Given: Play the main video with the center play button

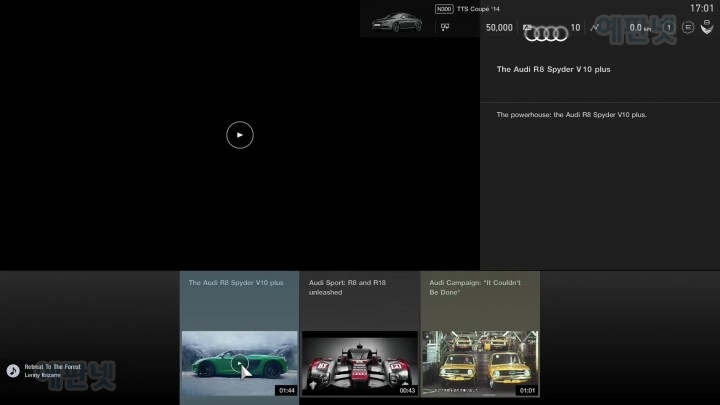Looking at the screenshot, I should click(x=240, y=135).
